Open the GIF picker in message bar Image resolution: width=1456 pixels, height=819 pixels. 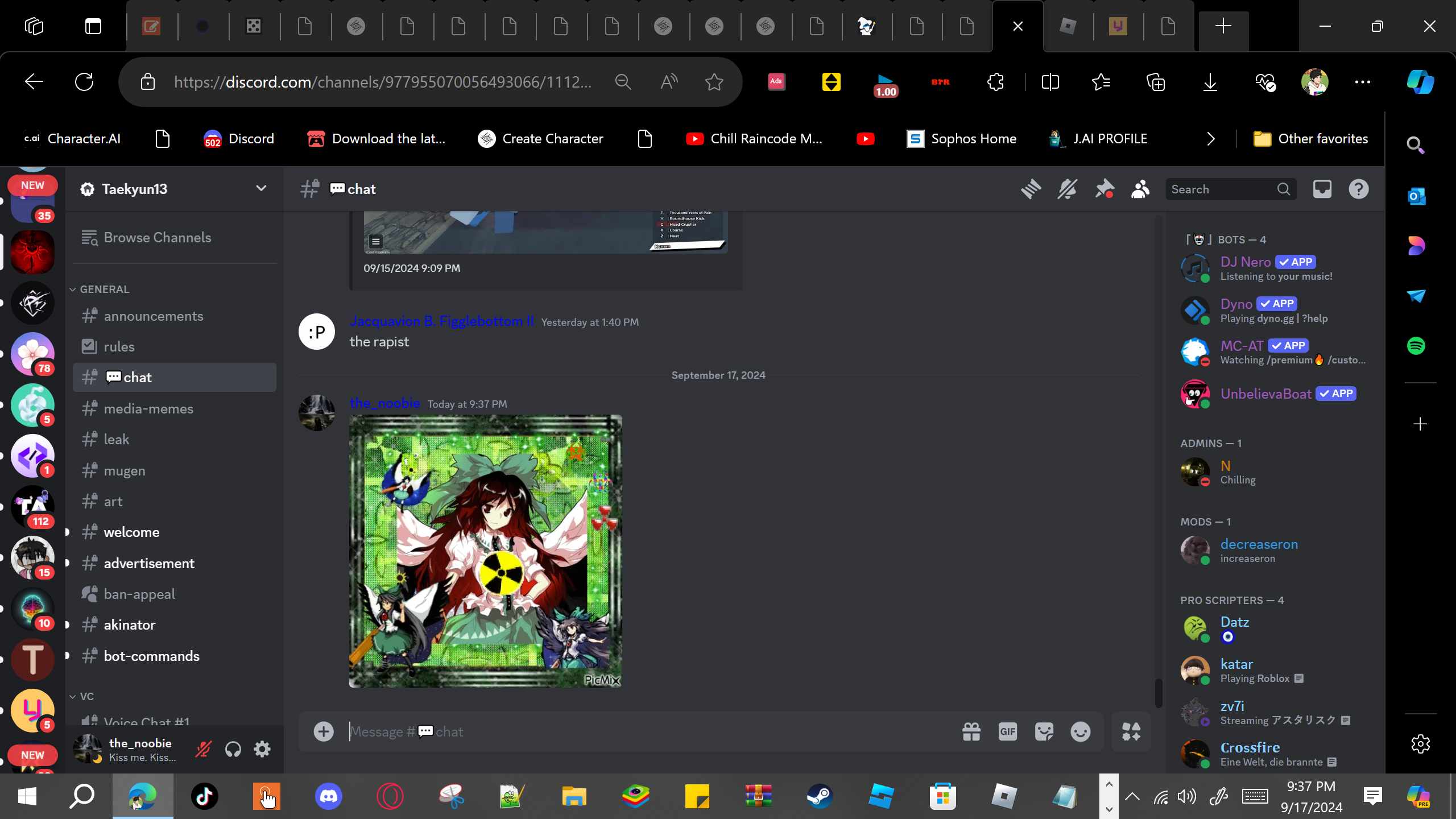pyautogui.click(x=1007, y=732)
